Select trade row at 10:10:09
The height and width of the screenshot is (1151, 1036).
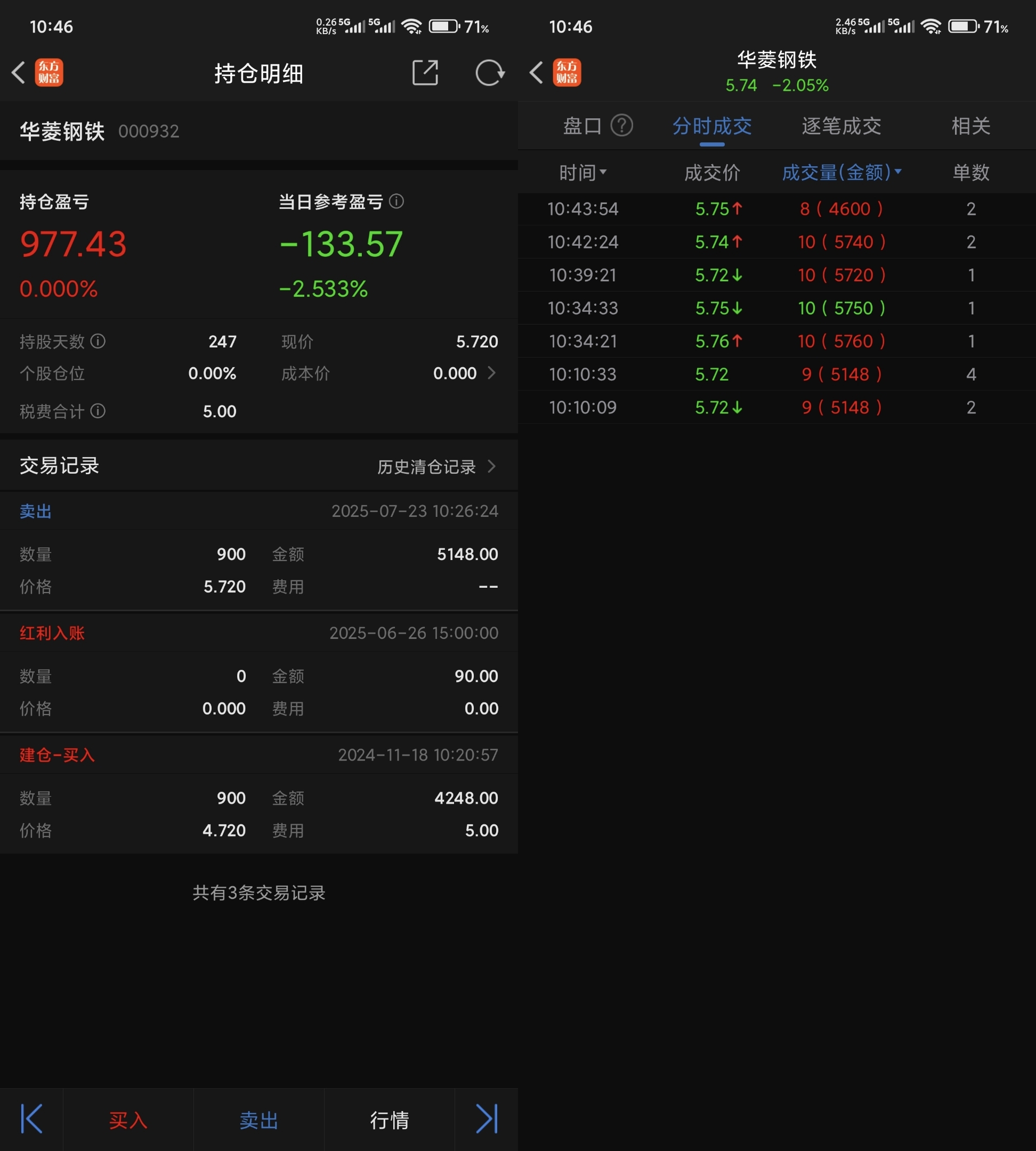point(777,407)
